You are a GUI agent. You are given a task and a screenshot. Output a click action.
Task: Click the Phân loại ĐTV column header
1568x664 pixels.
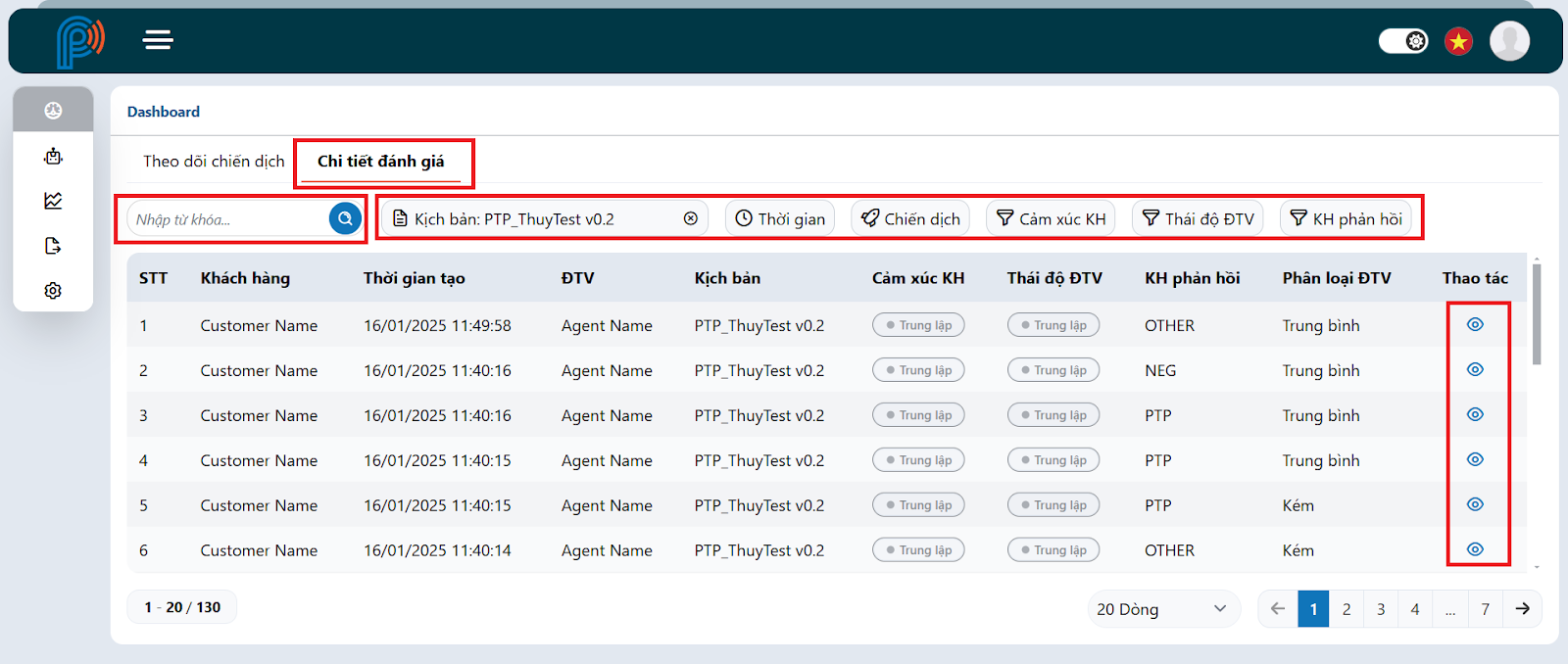[x=1337, y=278]
